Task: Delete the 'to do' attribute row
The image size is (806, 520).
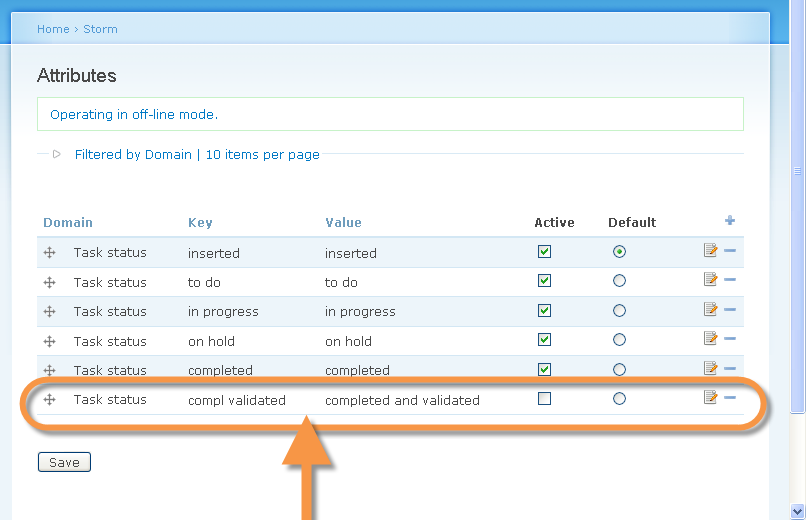Action: click(730, 280)
